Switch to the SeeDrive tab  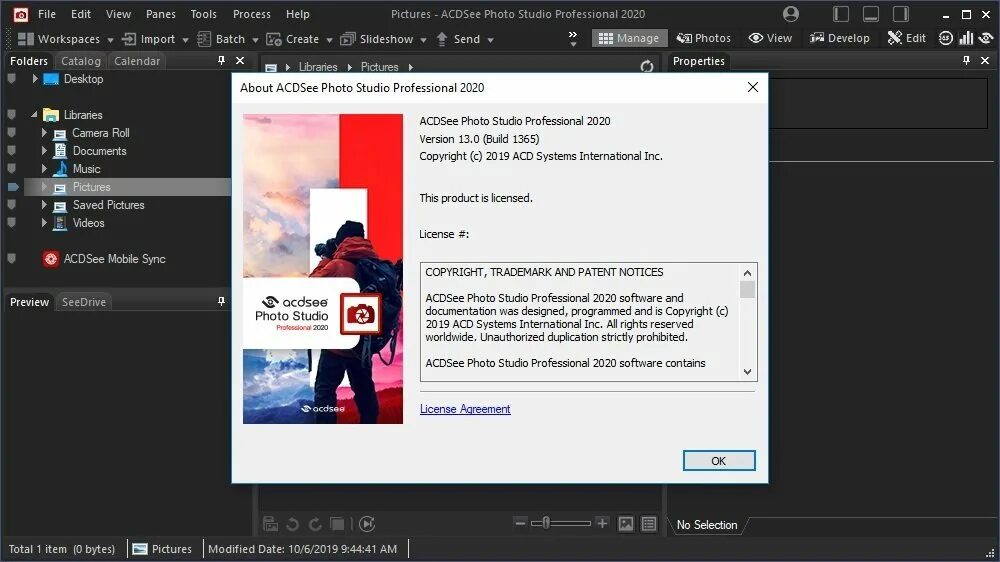[84, 302]
